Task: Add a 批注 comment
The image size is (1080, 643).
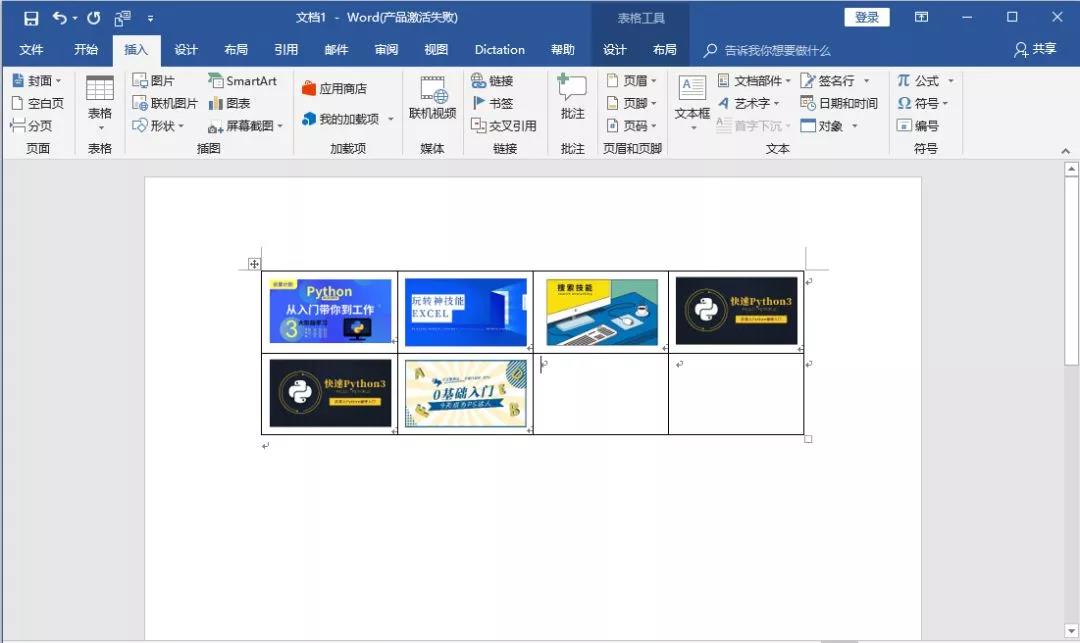Action: tap(572, 100)
